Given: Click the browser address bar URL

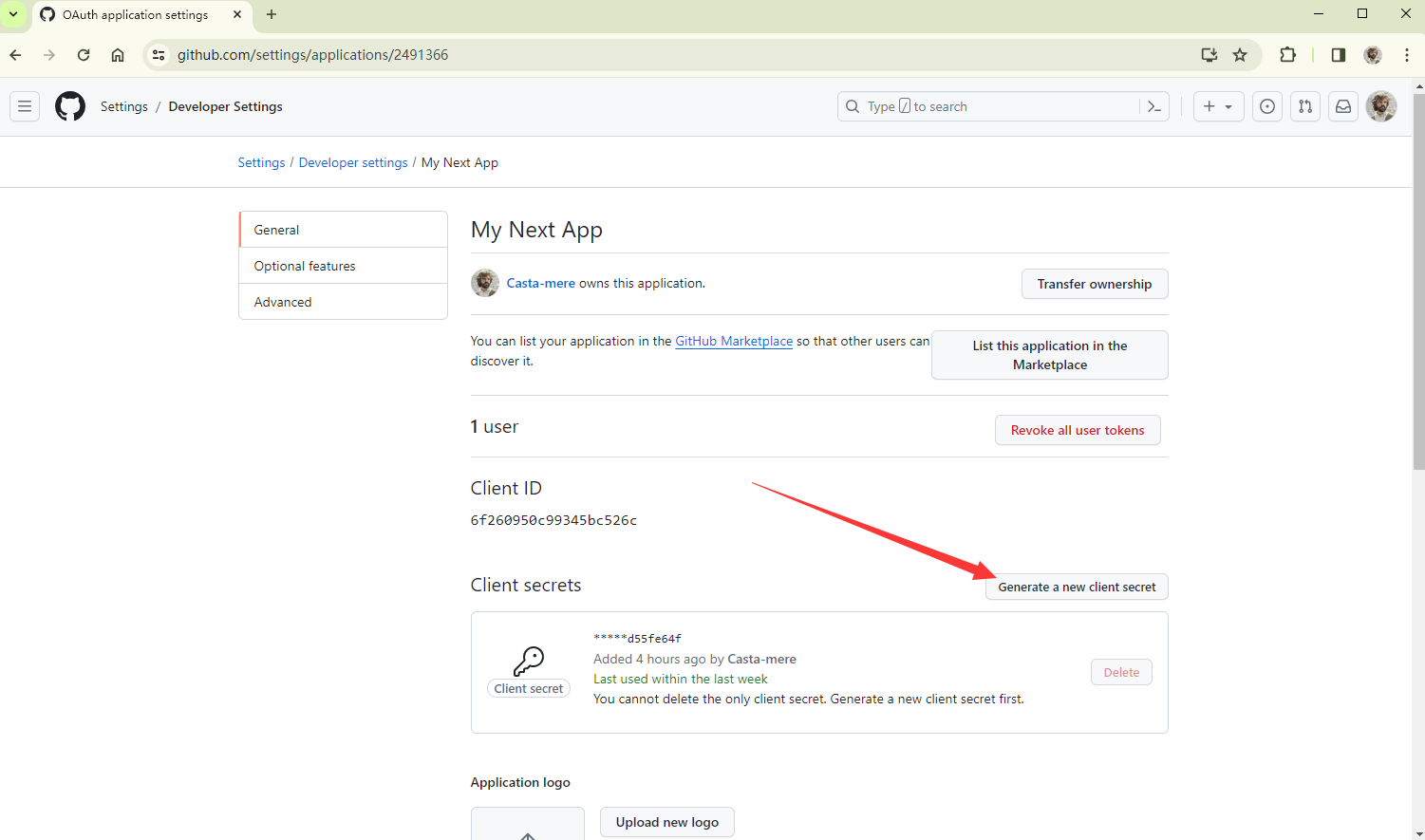Looking at the screenshot, I should [312, 55].
